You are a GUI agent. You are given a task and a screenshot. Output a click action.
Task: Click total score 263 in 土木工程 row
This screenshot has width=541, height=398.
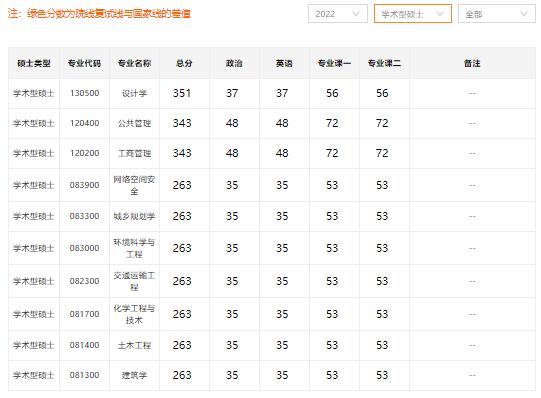tap(182, 345)
